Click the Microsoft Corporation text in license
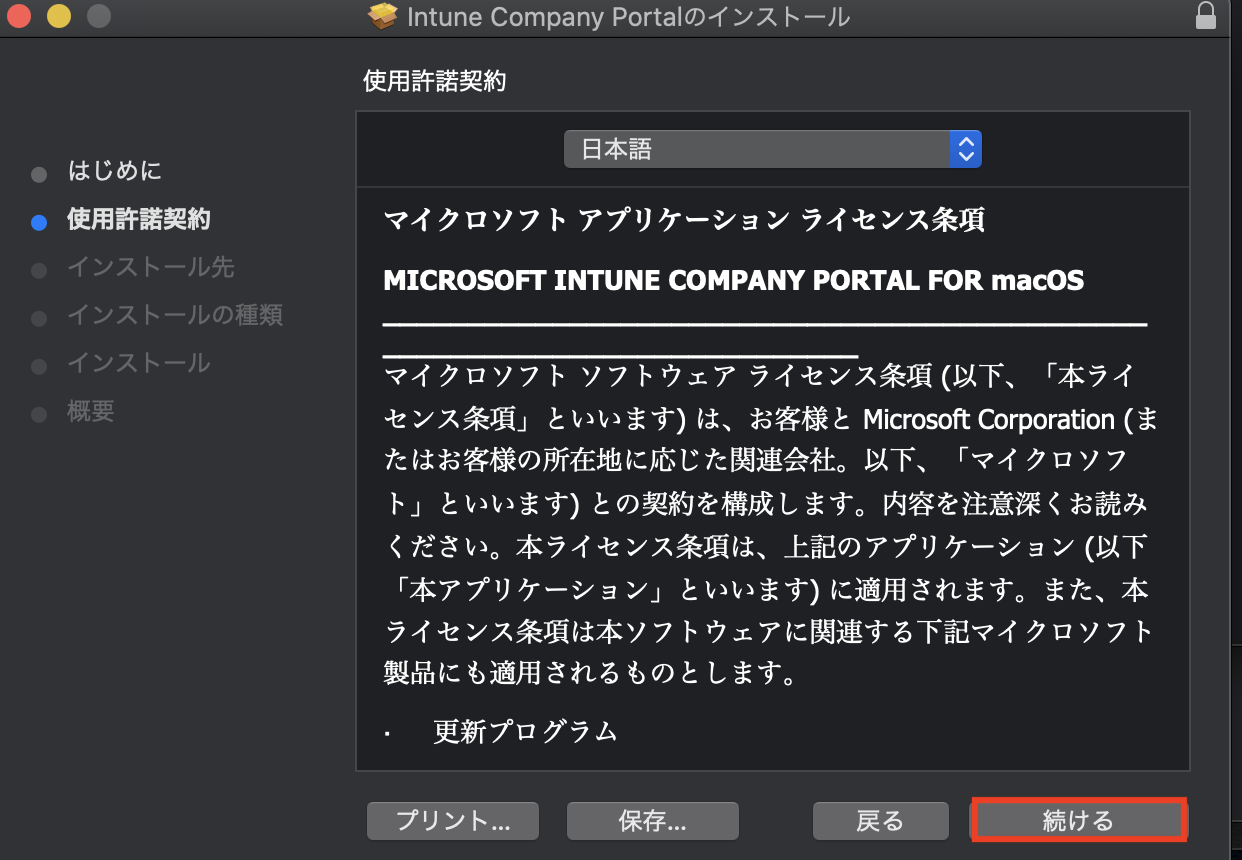 click(x=989, y=419)
